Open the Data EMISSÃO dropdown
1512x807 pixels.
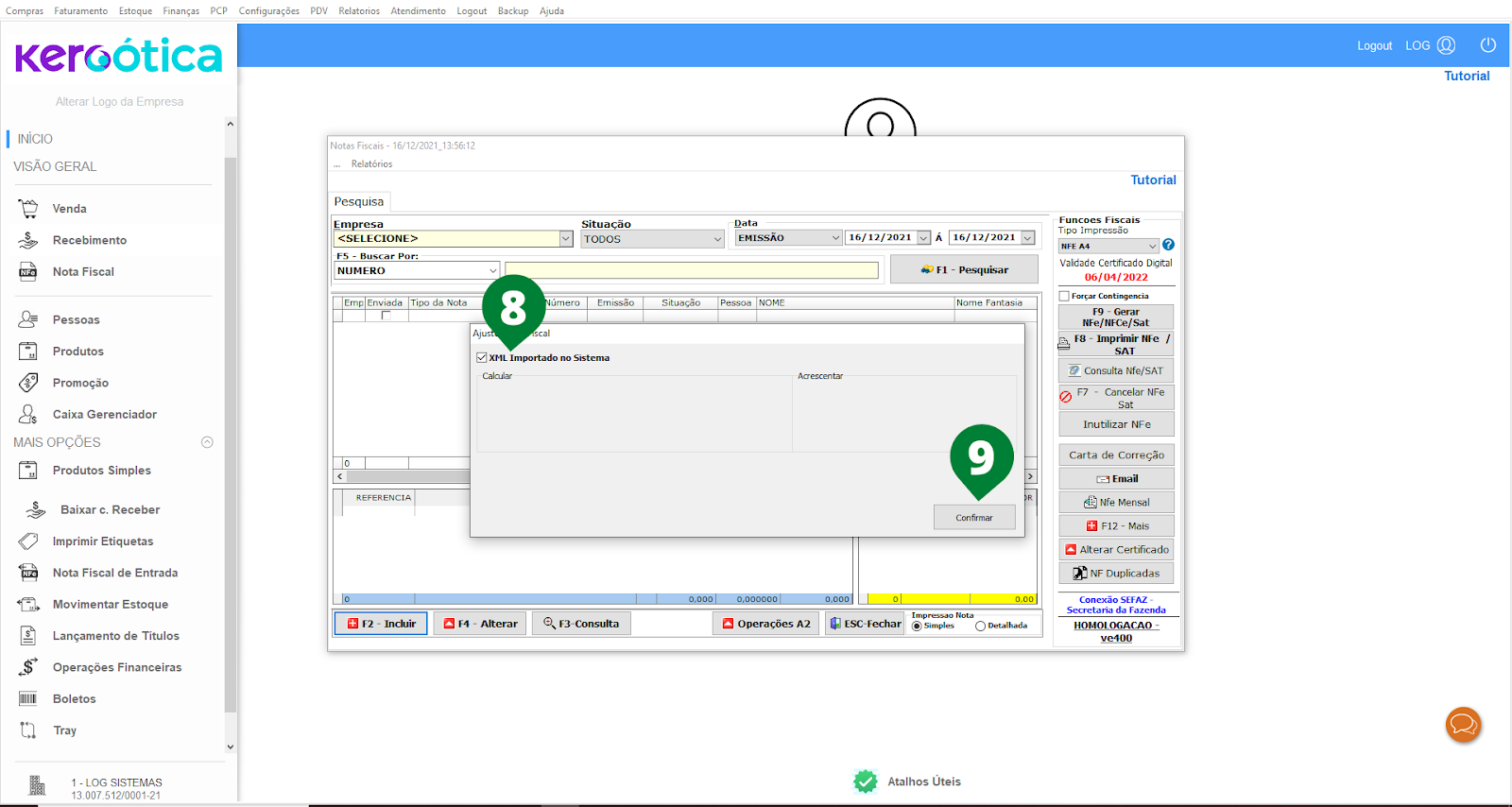click(835, 238)
